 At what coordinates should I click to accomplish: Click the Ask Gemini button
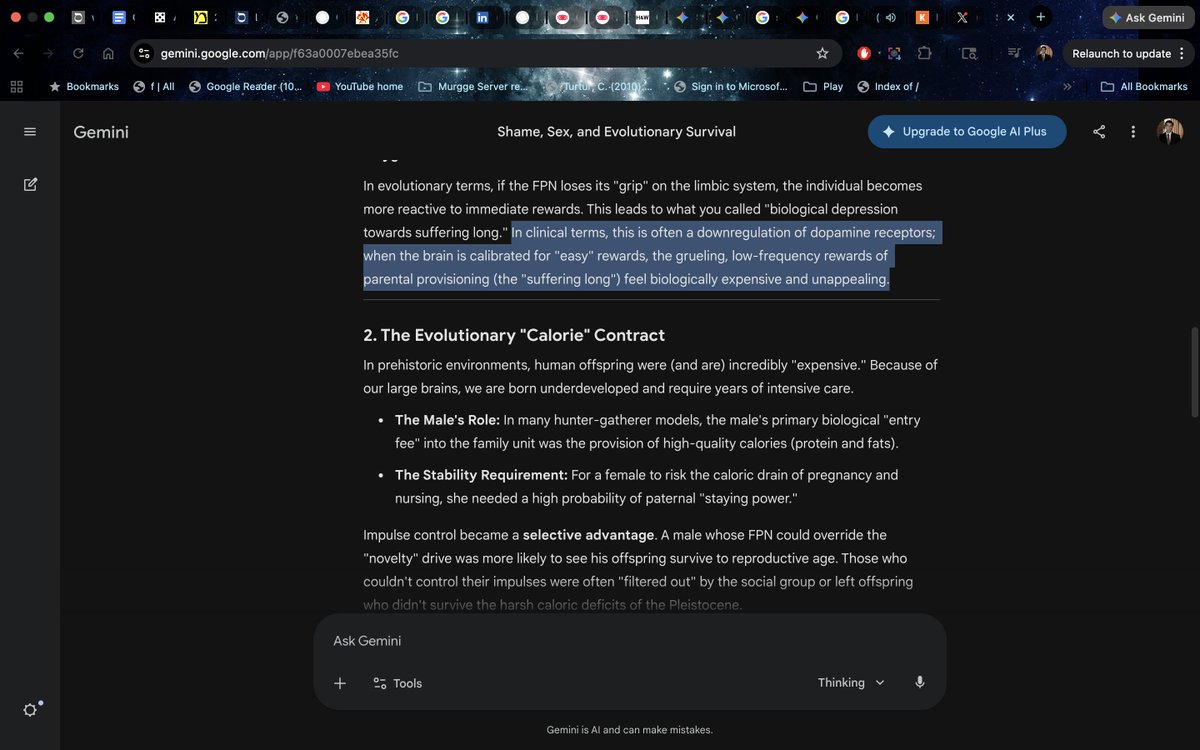click(1147, 18)
